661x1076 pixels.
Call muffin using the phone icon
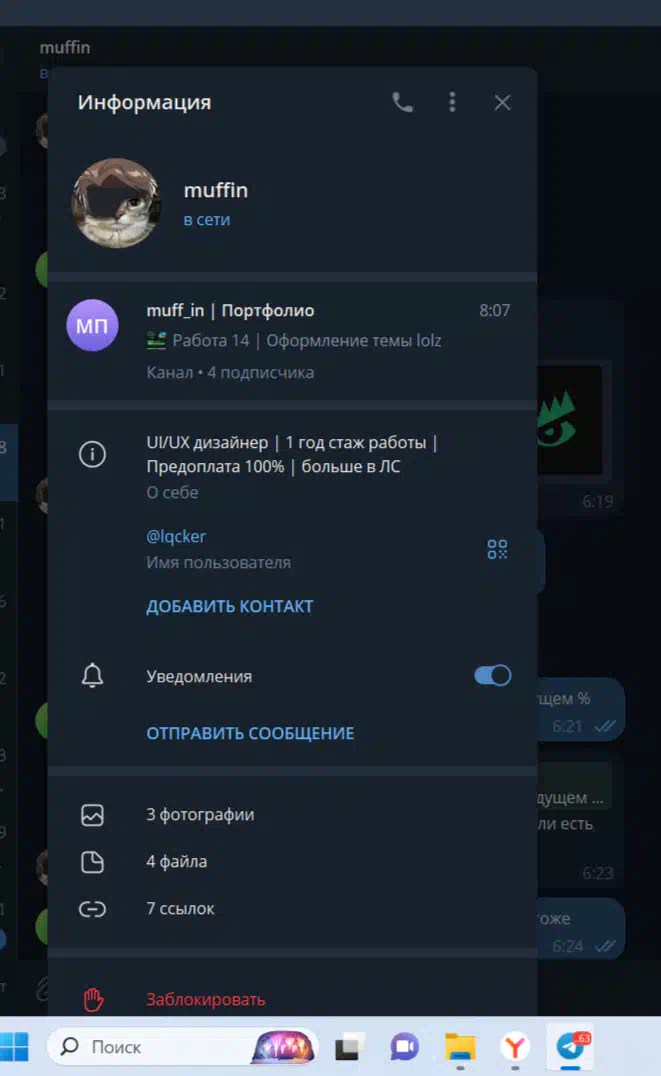click(x=402, y=102)
